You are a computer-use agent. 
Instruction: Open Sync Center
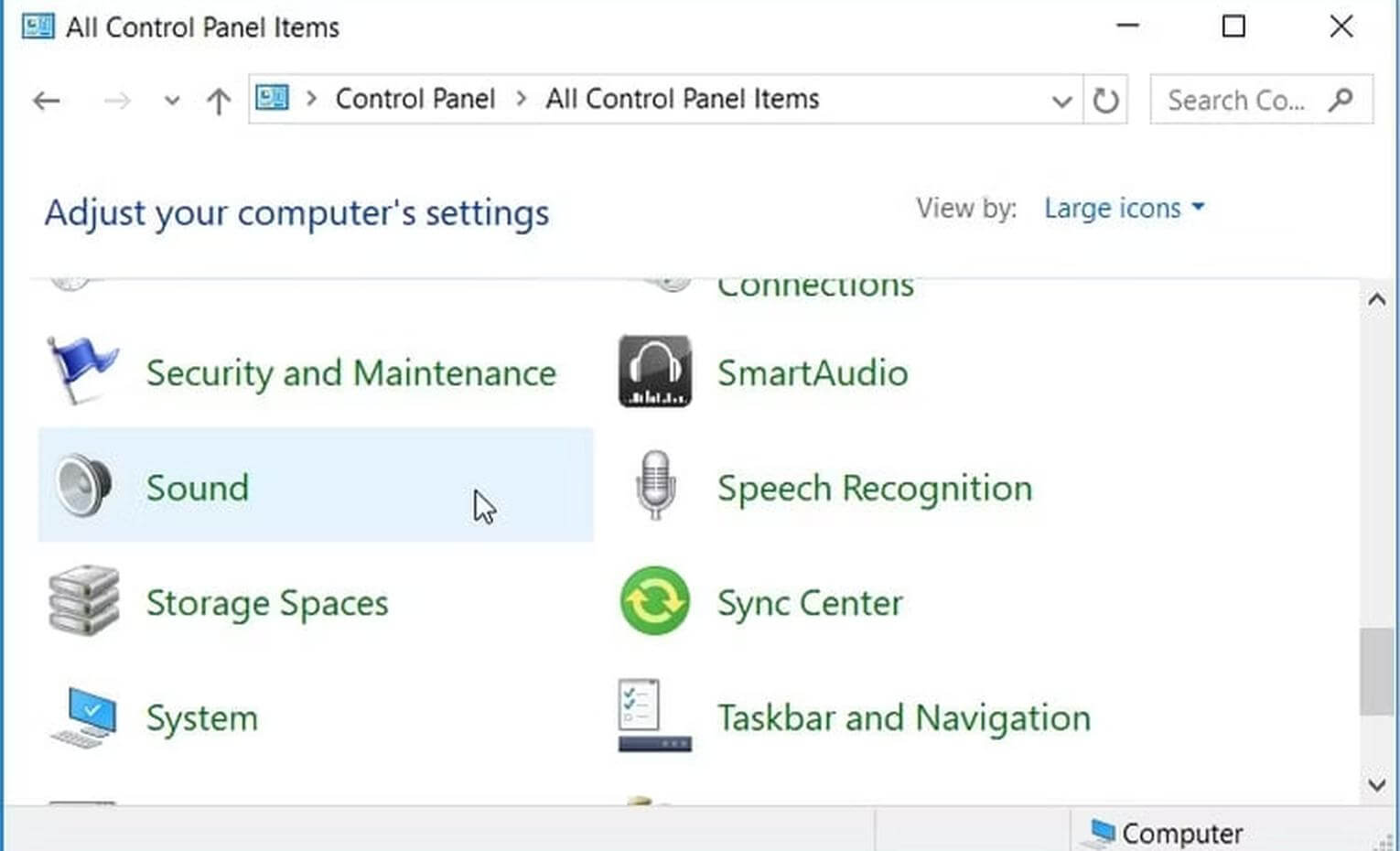pyautogui.click(x=809, y=602)
